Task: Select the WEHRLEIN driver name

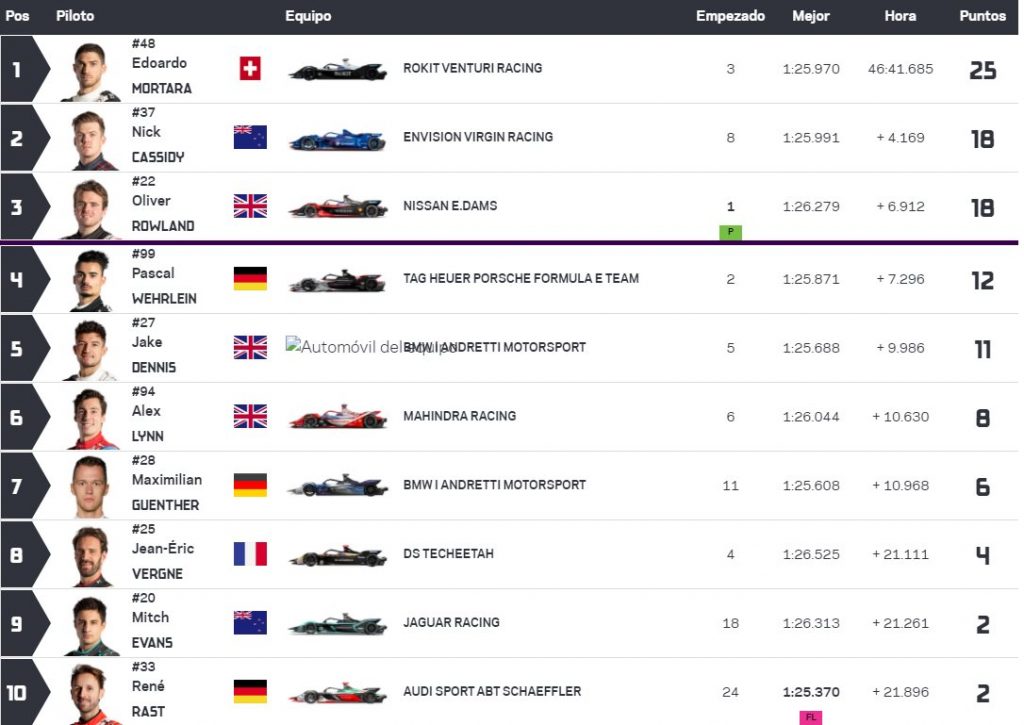Action: (x=164, y=298)
